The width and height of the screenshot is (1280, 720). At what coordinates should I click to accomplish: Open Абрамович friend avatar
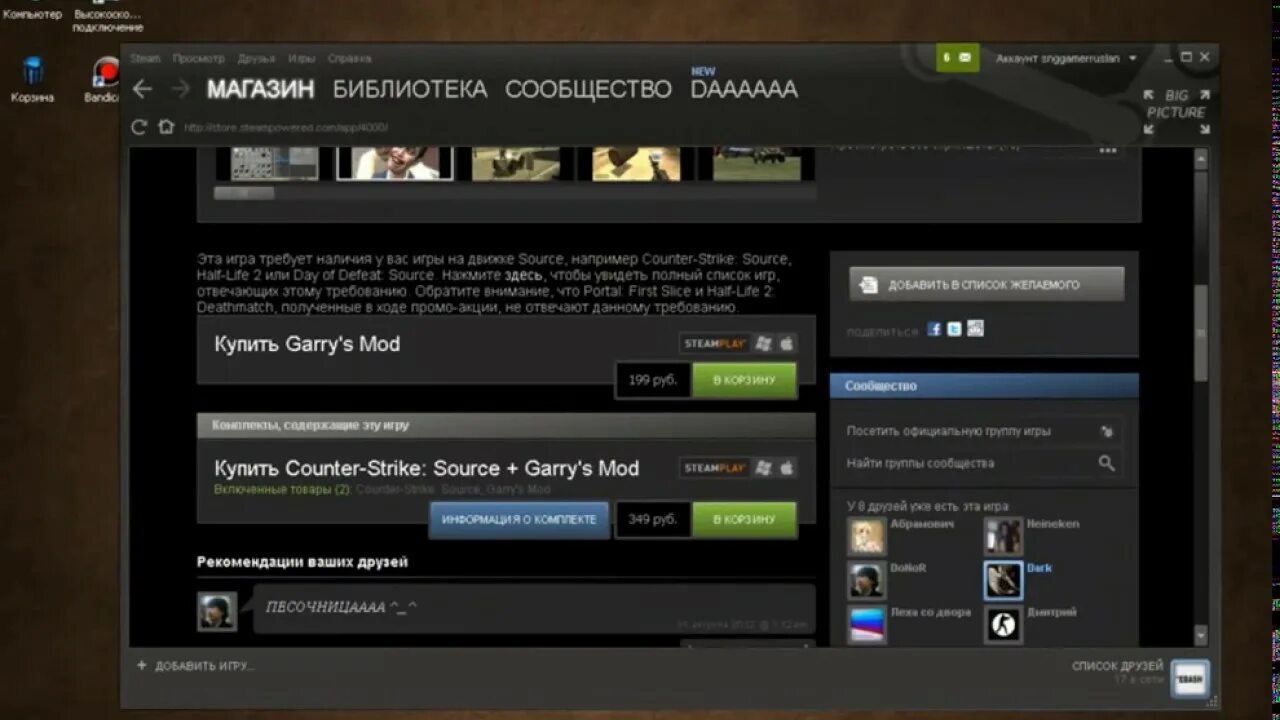coord(866,536)
